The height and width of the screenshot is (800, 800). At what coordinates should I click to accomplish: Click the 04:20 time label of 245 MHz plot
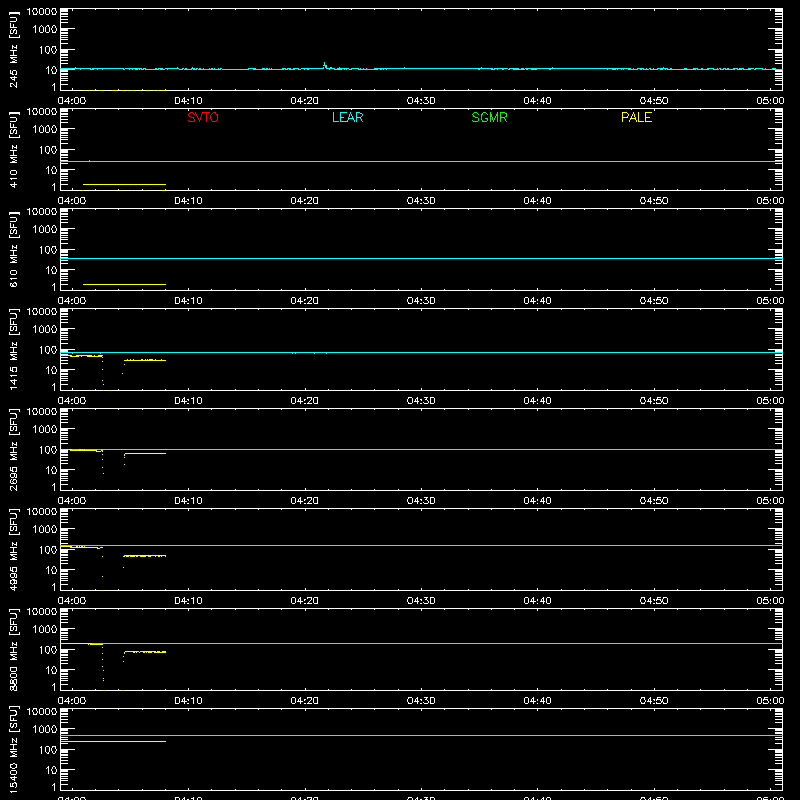305,101
